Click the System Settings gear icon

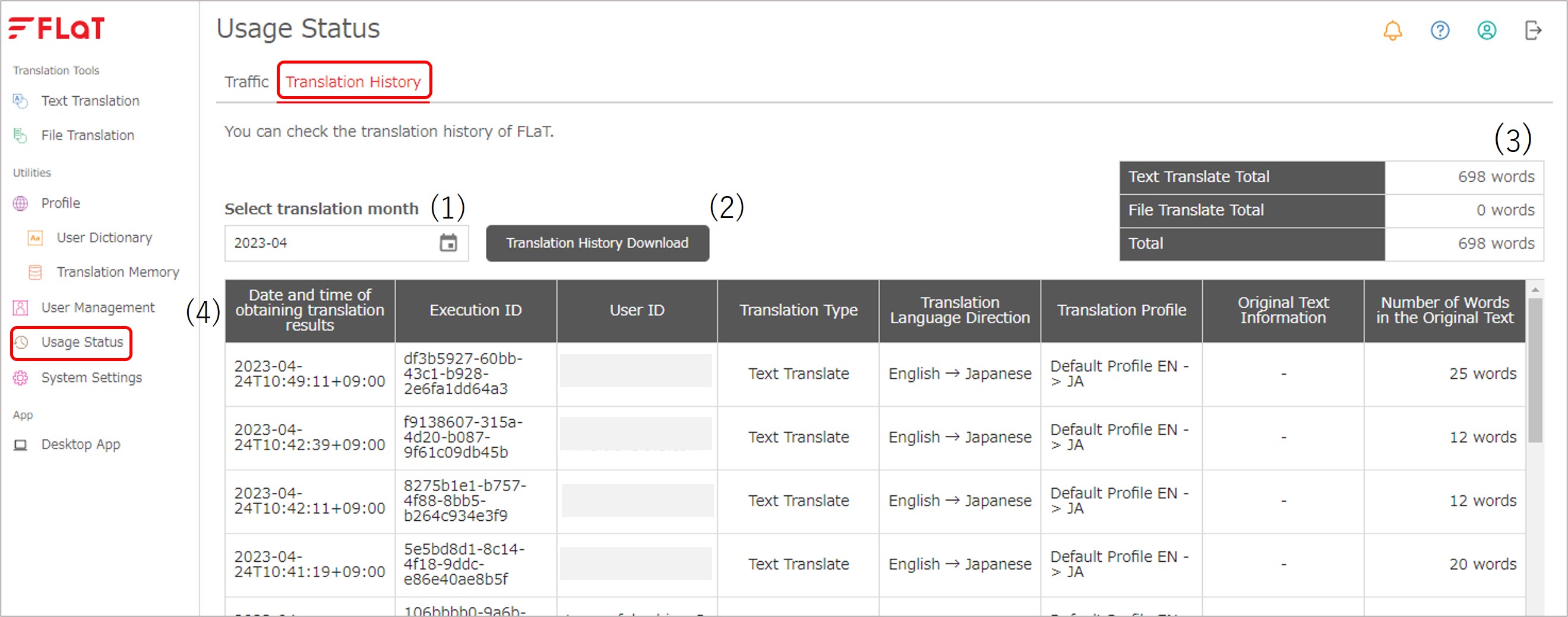point(20,378)
